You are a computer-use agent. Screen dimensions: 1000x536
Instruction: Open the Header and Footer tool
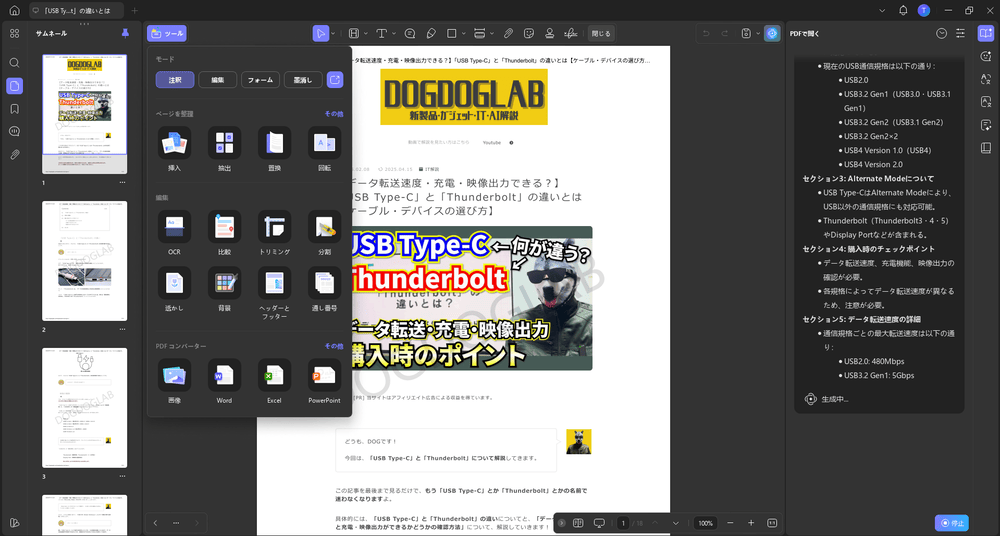[x=274, y=283]
